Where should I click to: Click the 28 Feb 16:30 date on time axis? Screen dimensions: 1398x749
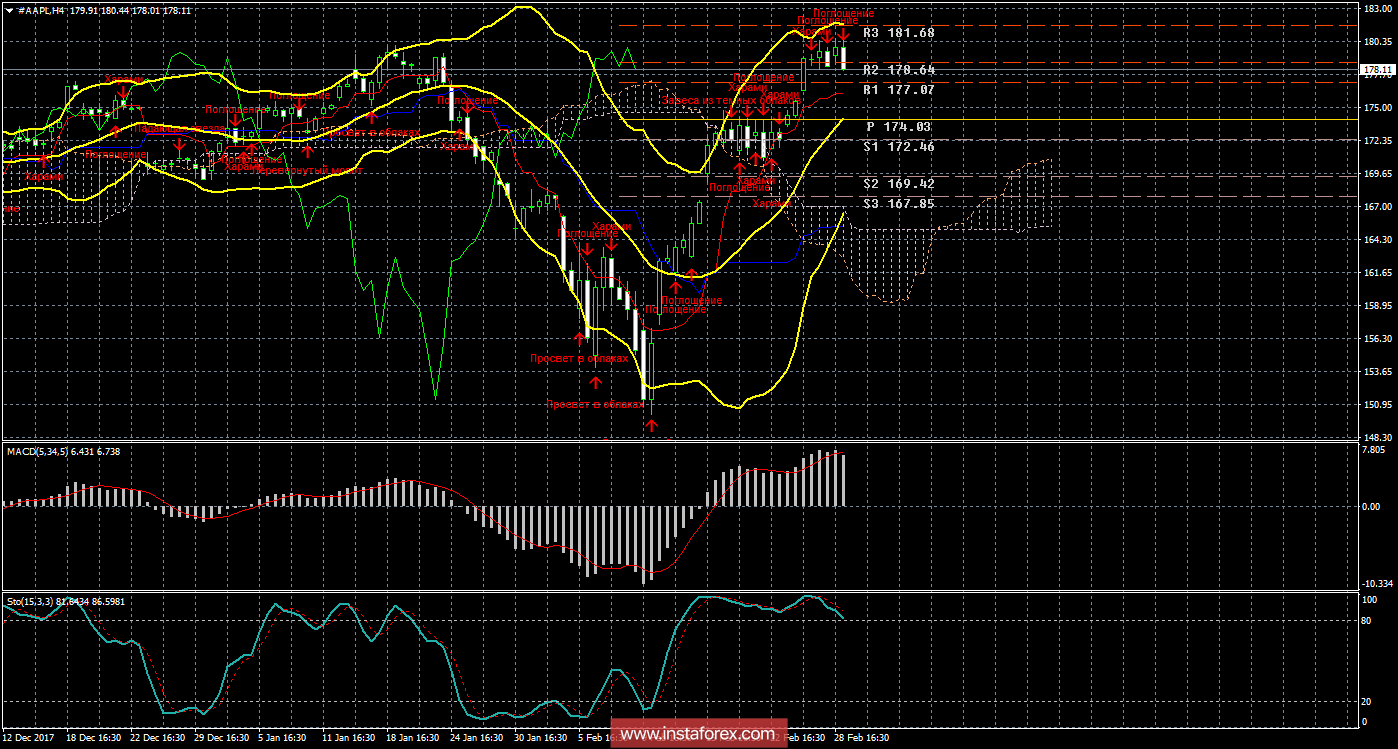(862, 738)
